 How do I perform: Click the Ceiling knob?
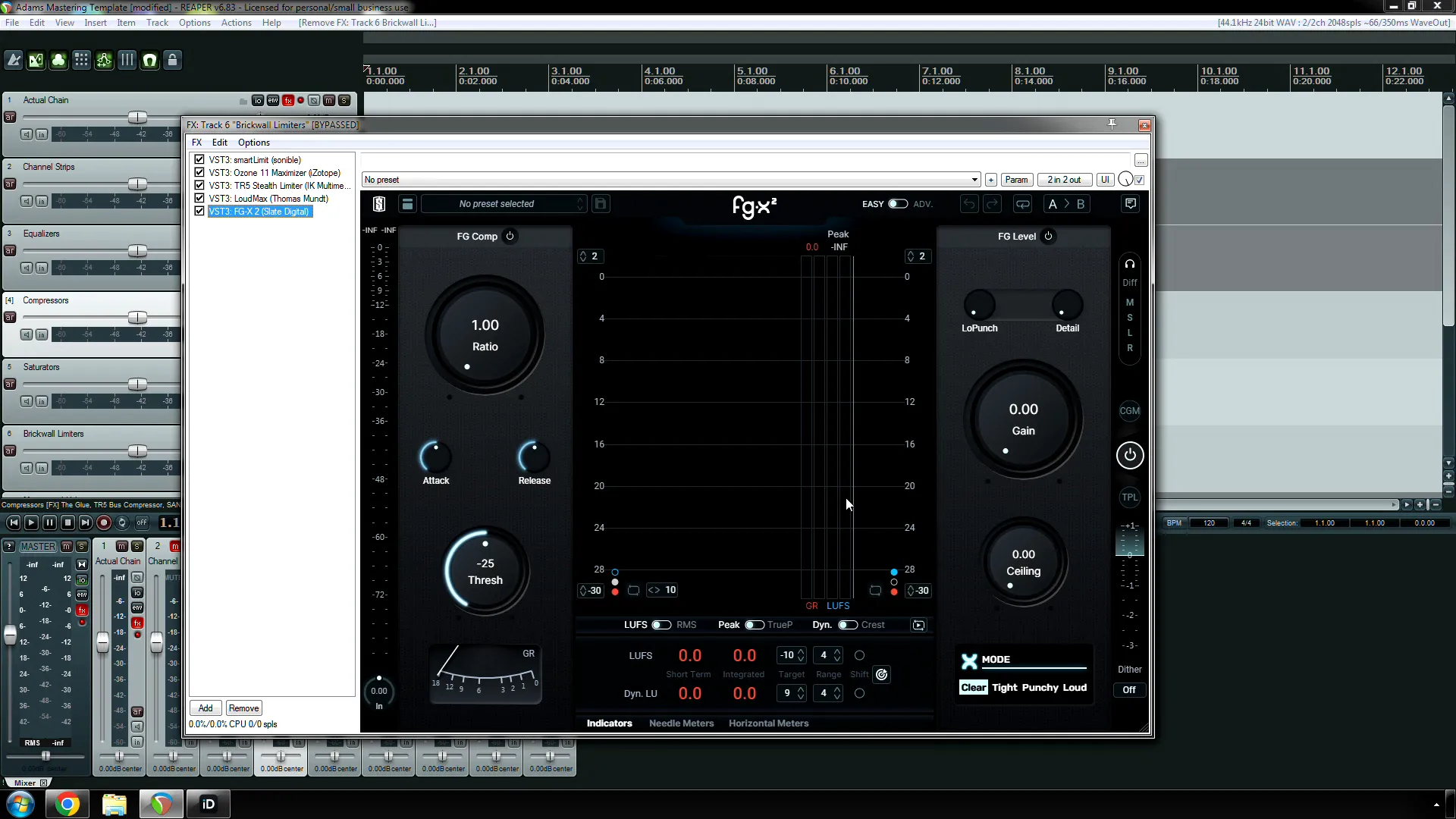tap(1024, 563)
